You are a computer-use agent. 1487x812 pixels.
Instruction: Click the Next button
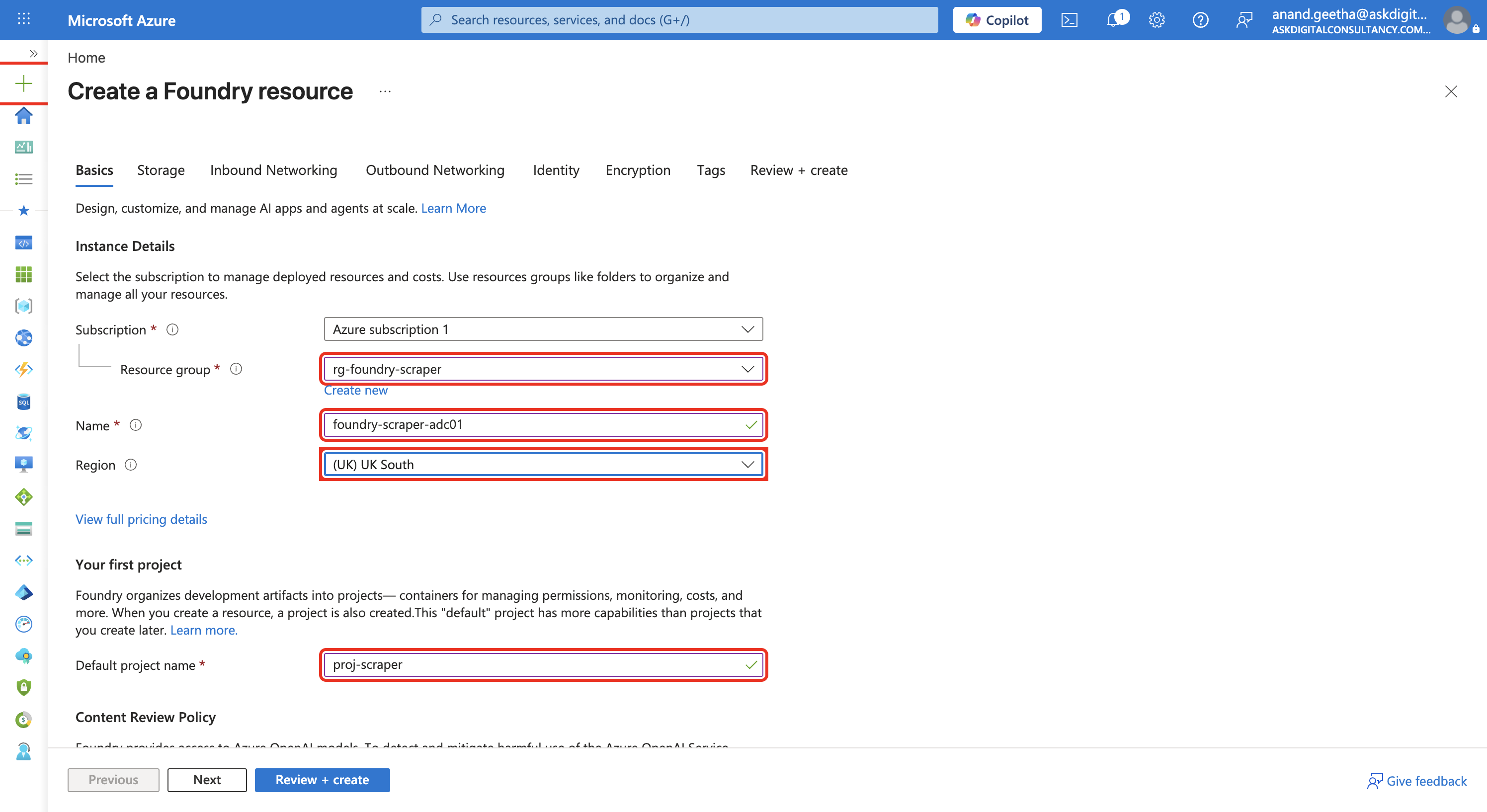coord(207,780)
